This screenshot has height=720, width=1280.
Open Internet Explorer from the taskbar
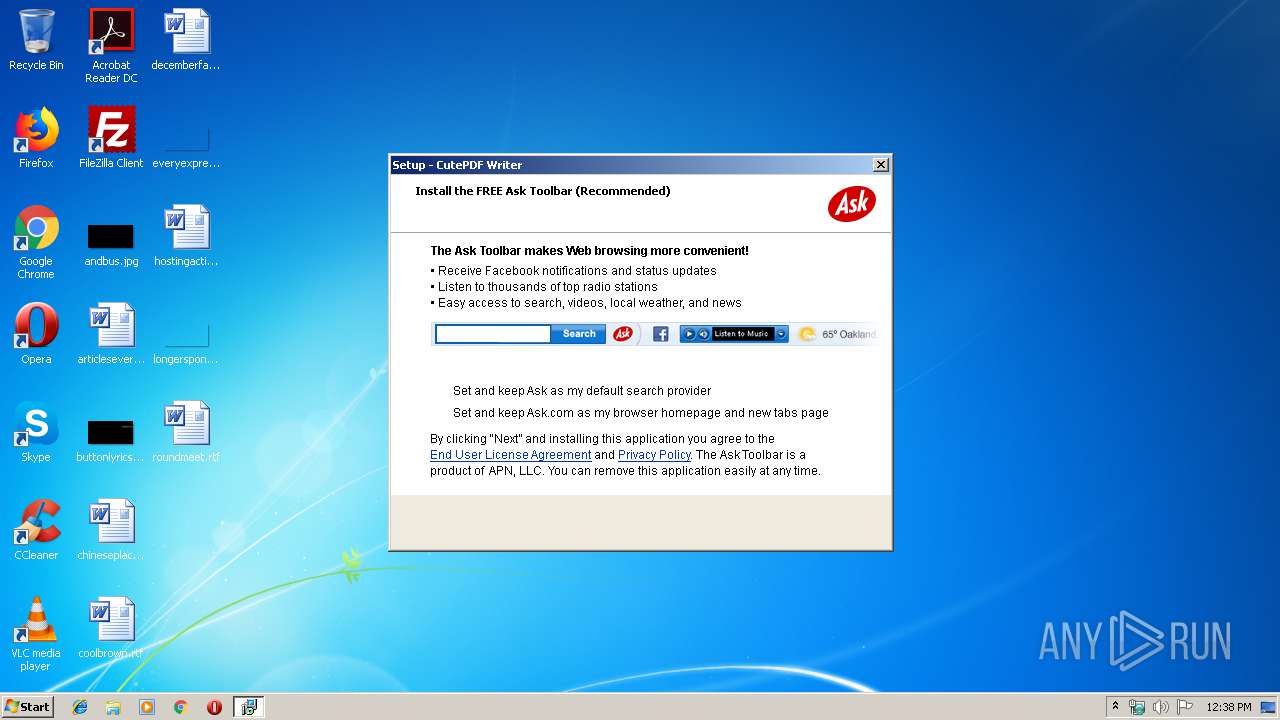(x=80, y=707)
